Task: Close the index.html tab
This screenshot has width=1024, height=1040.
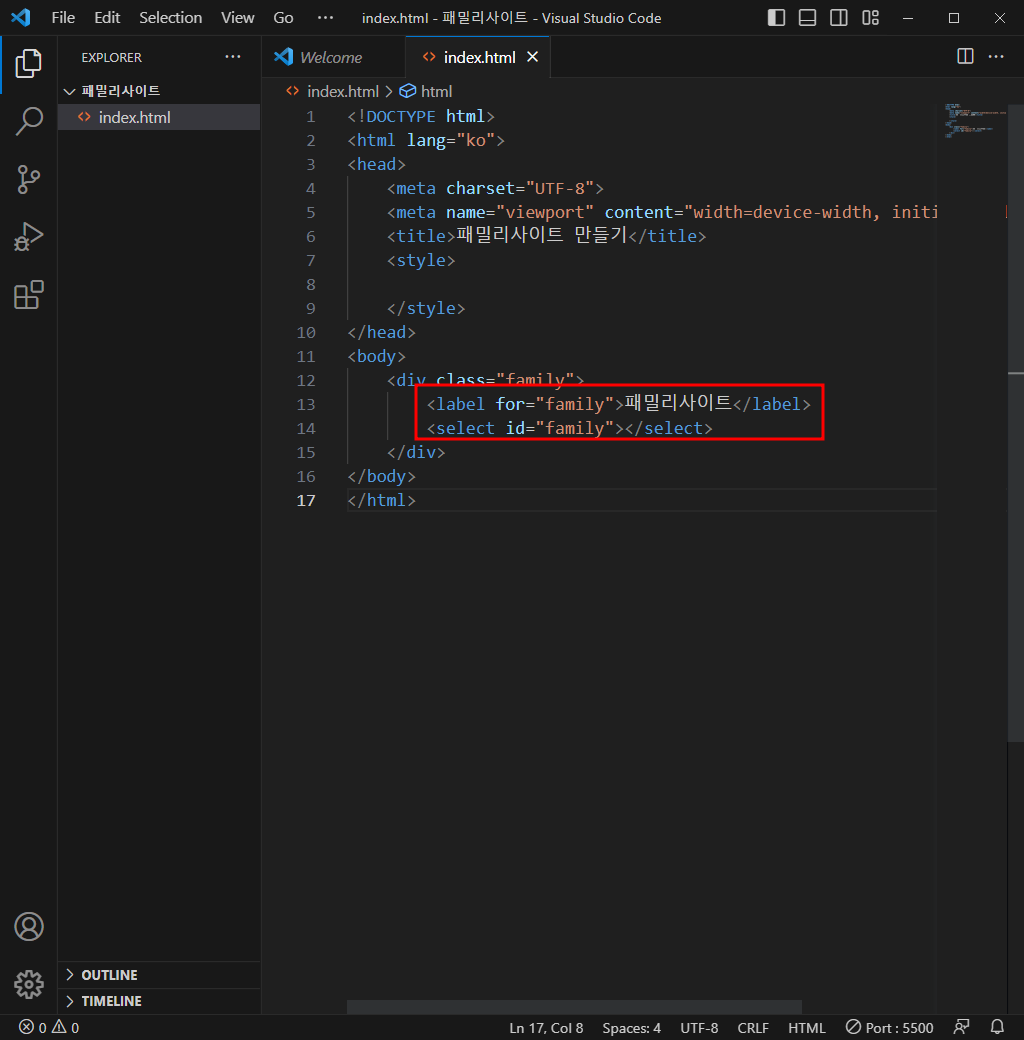Action: click(532, 57)
